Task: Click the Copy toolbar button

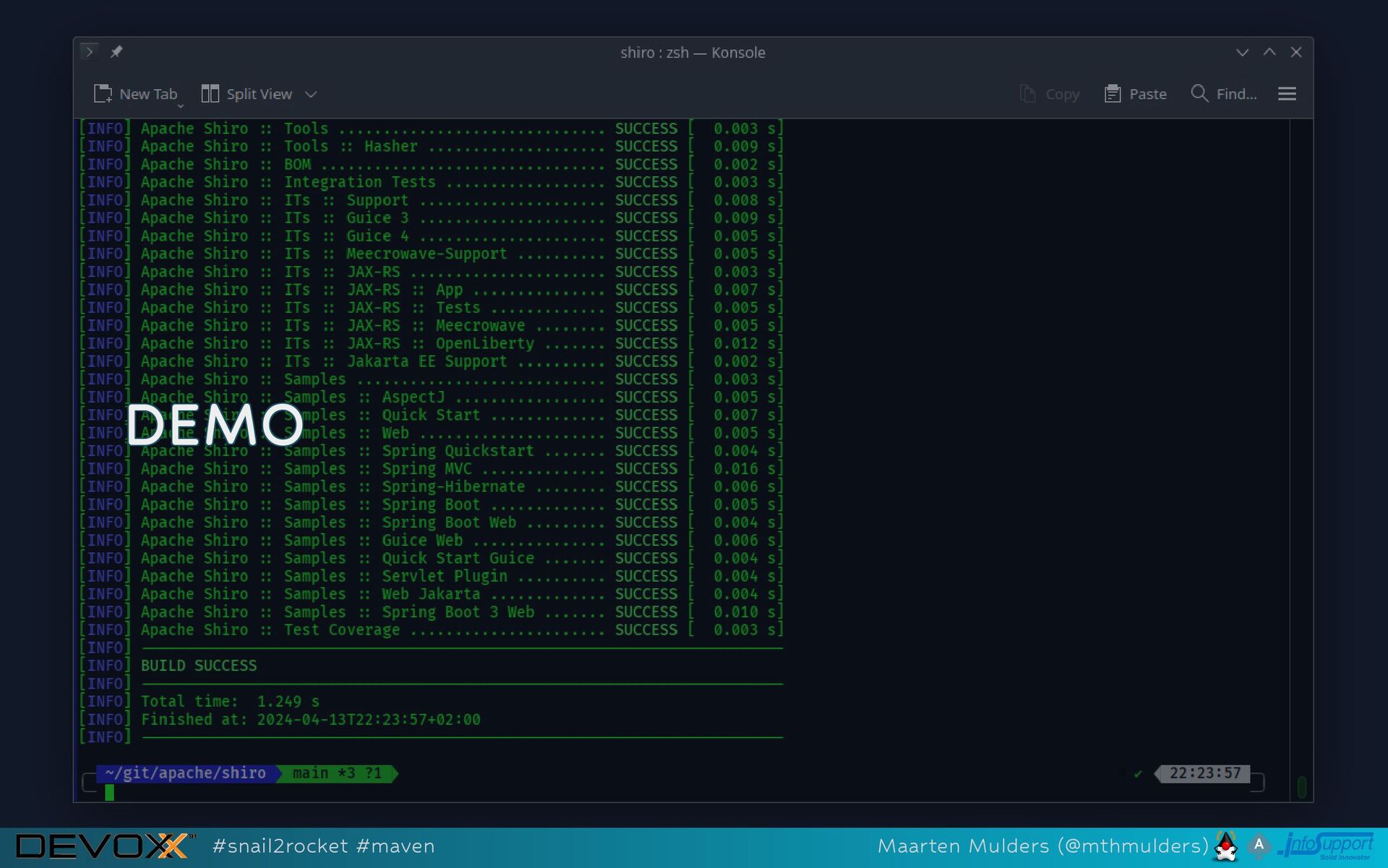Action: click(1050, 94)
